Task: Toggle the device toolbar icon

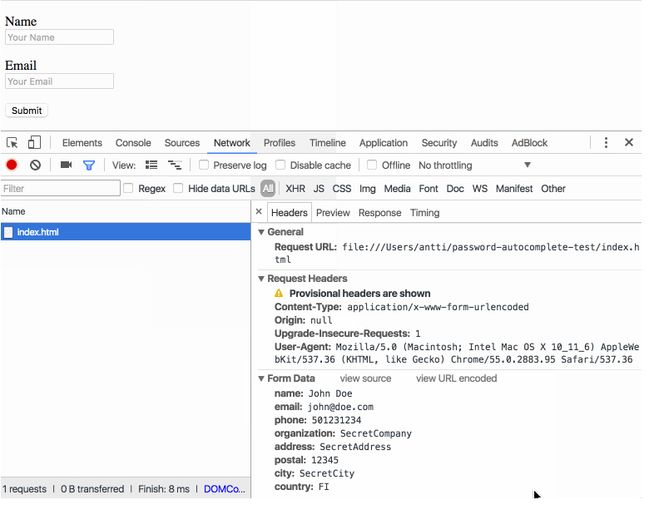Action: [x=34, y=142]
